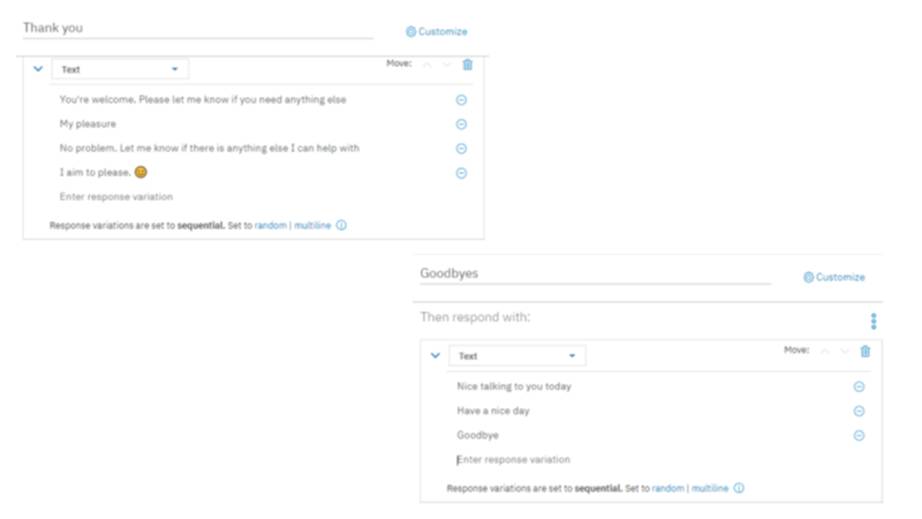Click info icon beside Thank you multiline link
The image size is (922, 519).
341,226
